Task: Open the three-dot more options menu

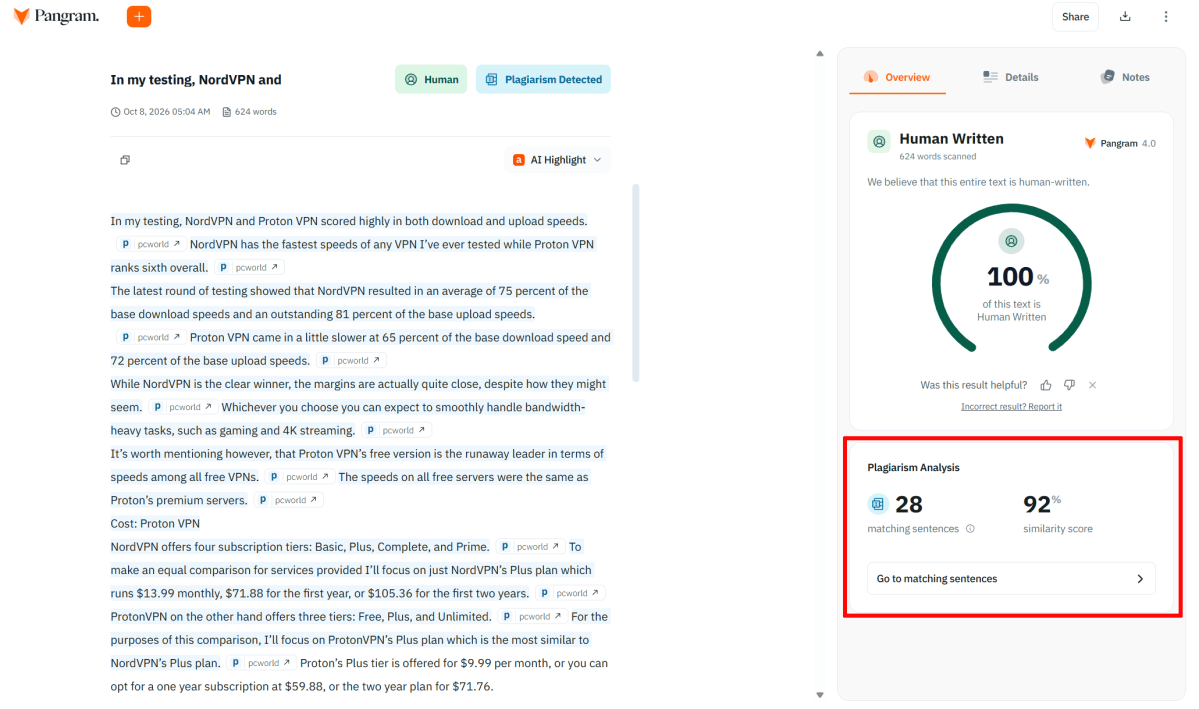Action: click(1165, 16)
